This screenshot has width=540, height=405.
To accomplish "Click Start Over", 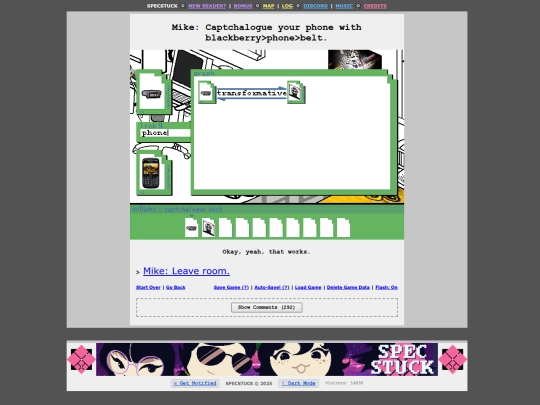I will (x=148, y=287).
